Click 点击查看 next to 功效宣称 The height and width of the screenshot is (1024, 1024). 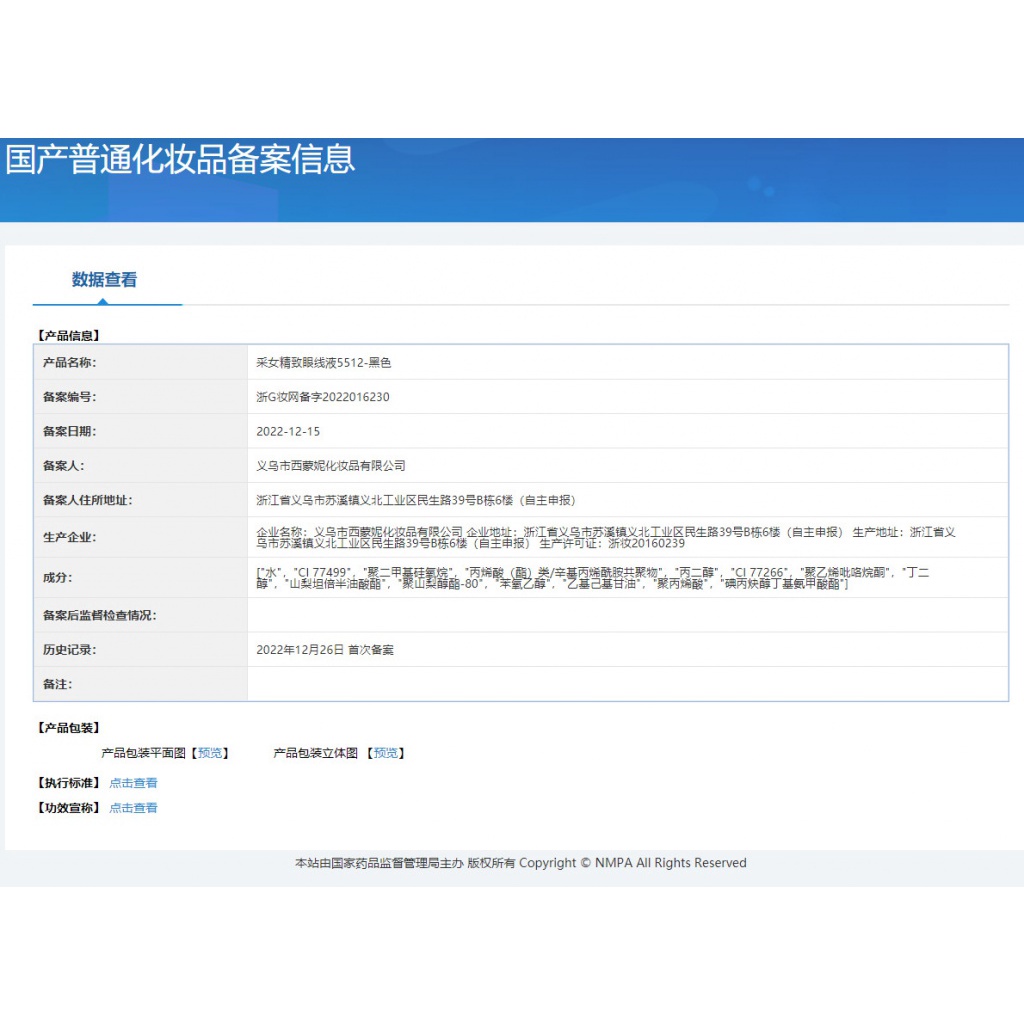click(133, 808)
